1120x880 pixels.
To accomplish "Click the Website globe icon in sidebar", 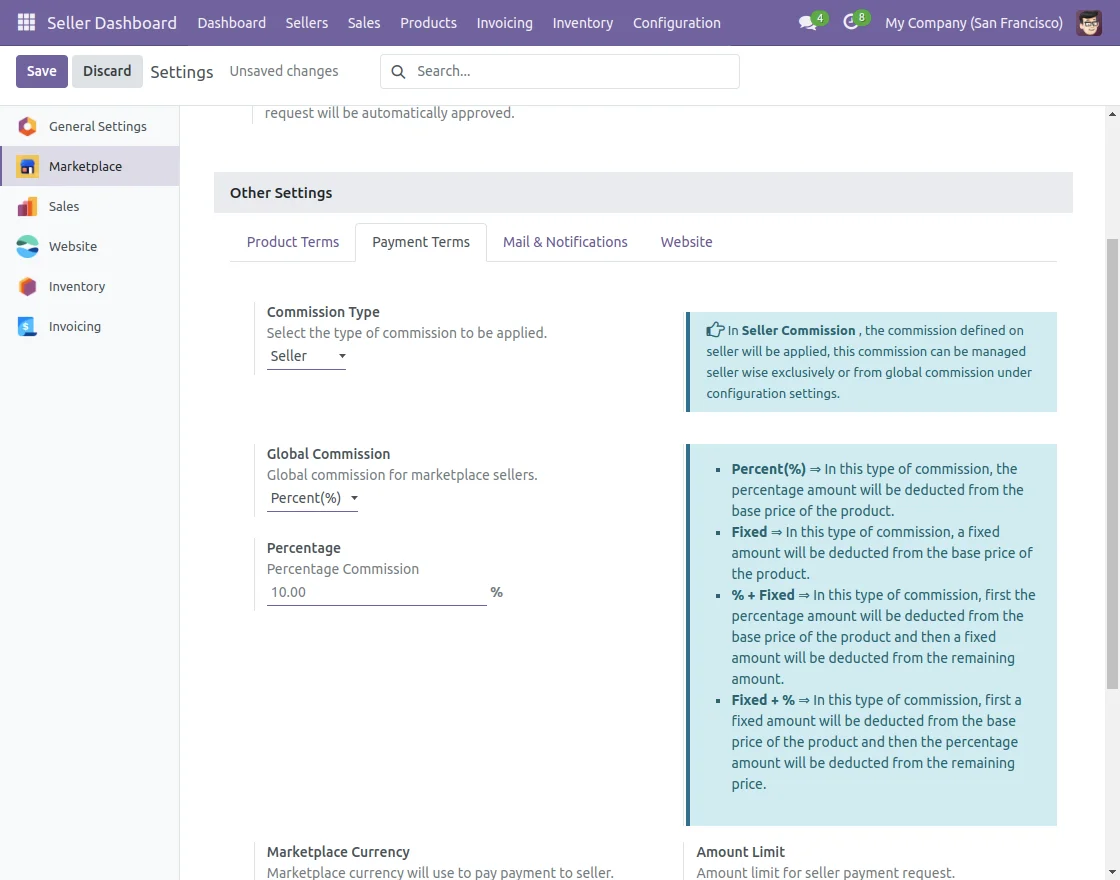I will click(x=28, y=246).
